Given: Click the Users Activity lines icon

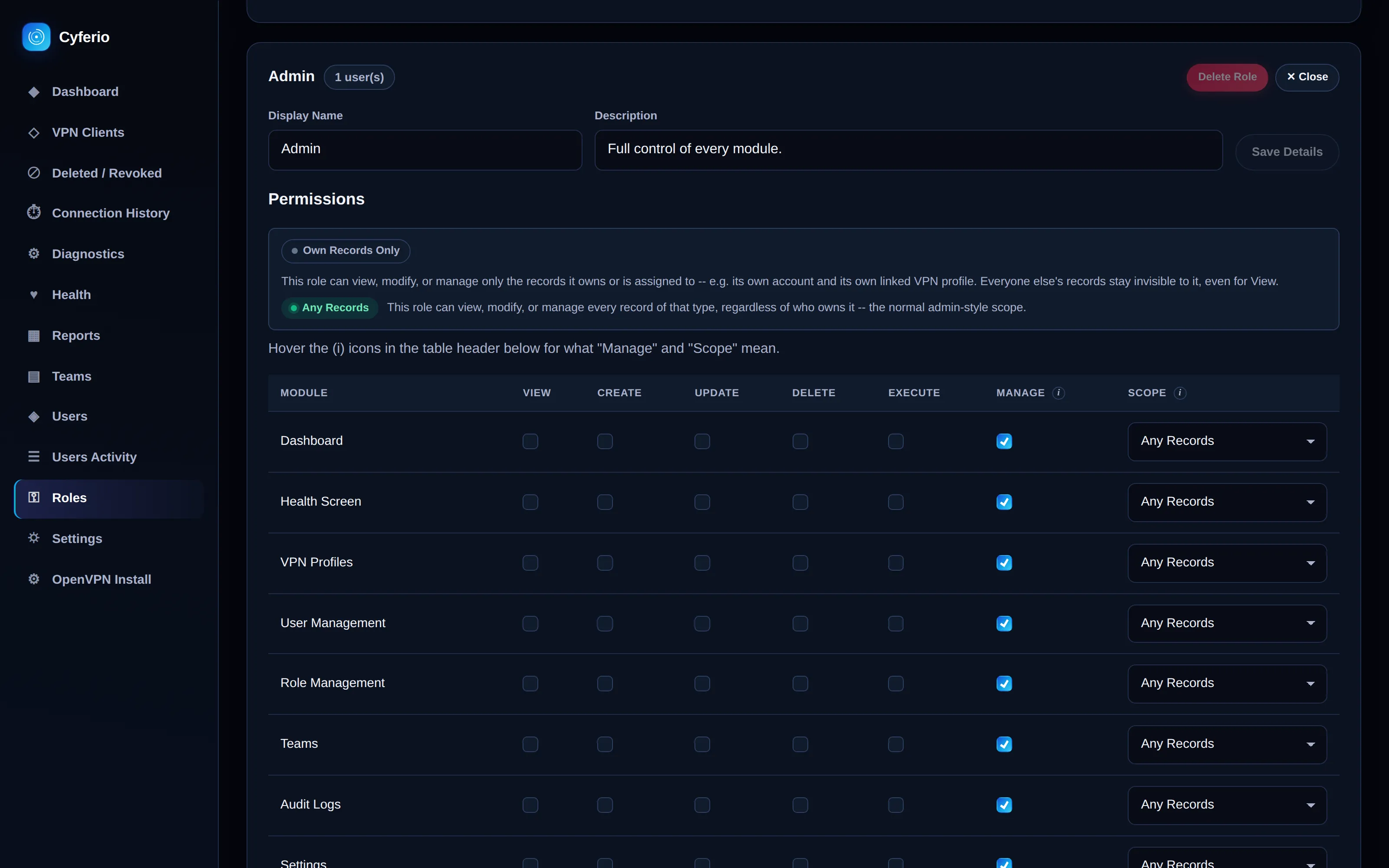Looking at the screenshot, I should 34,457.
